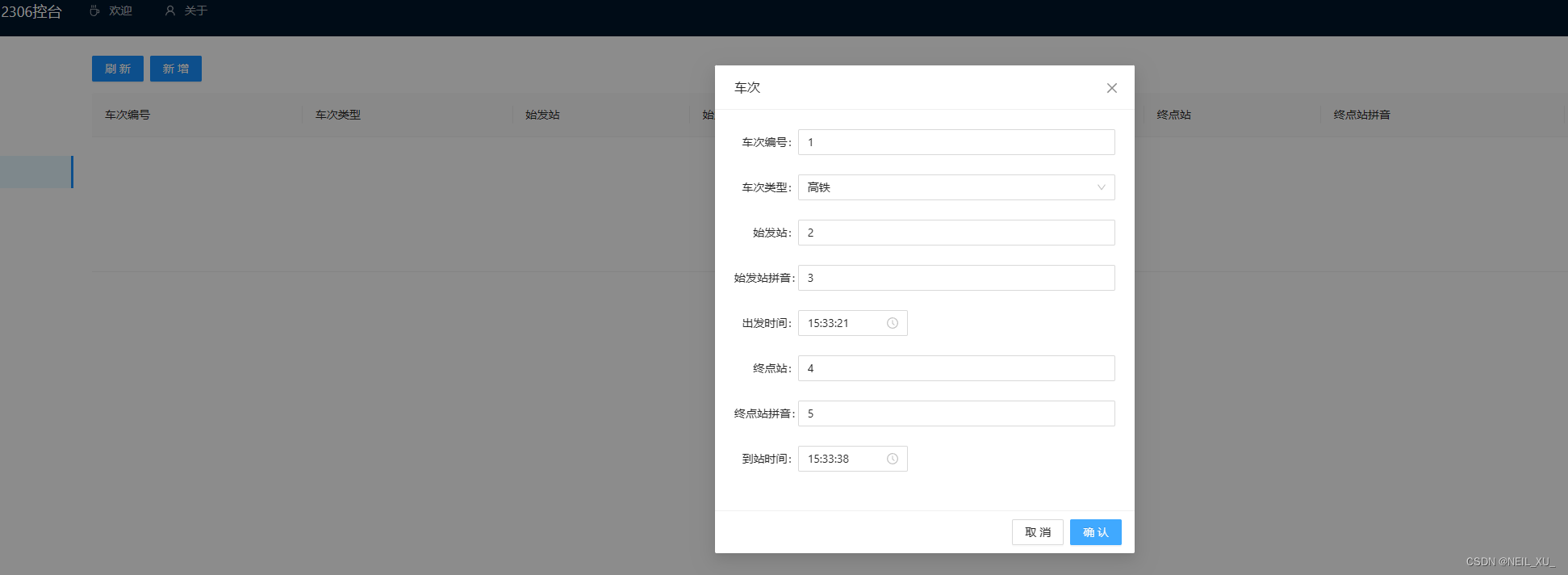Open the 关于 menu item
The height and width of the screenshot is (575, 1568).
point(186,10)
